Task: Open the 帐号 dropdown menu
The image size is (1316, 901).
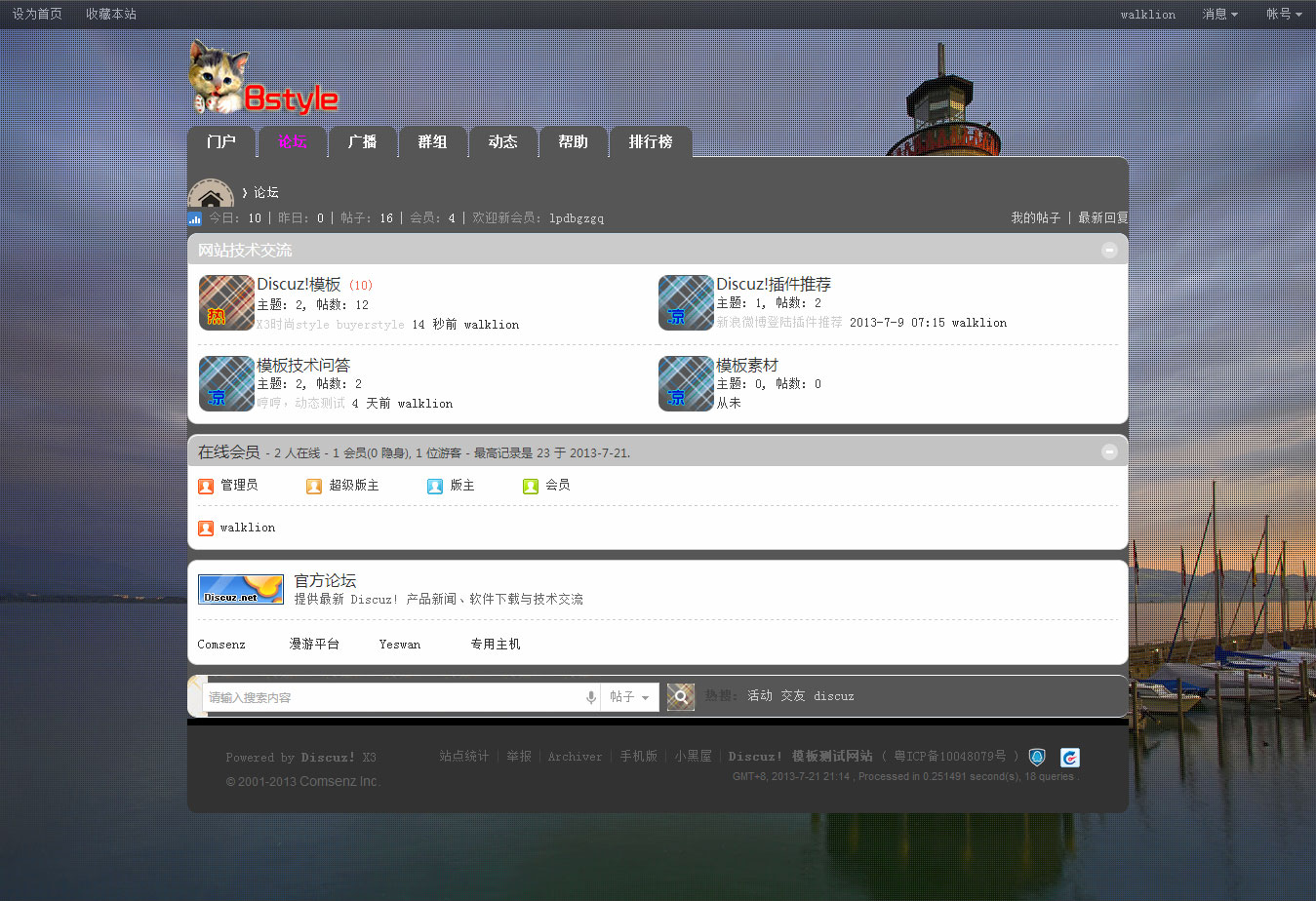Action: tap(1284, 15)
